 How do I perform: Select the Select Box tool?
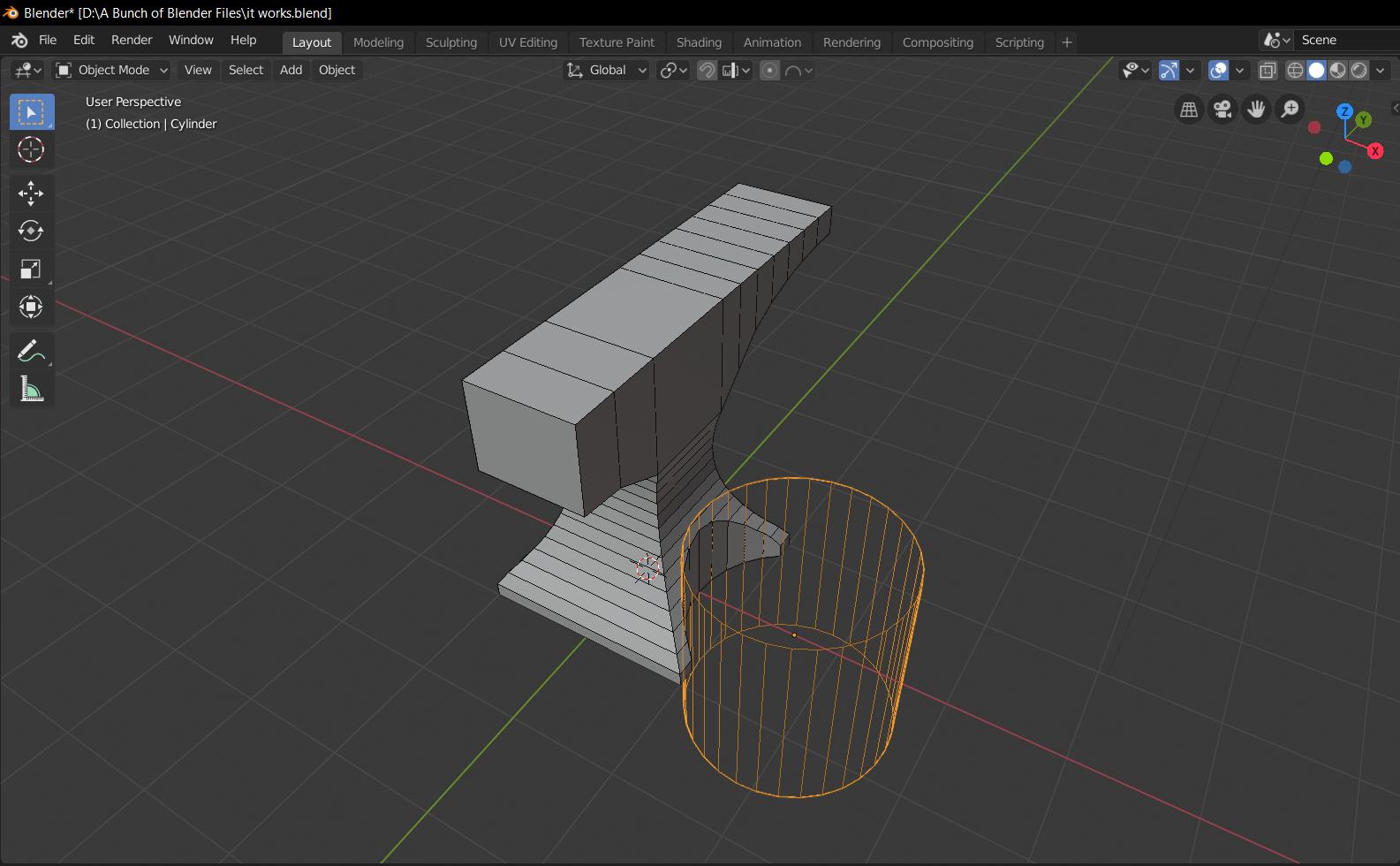click(x=31, y=112)
